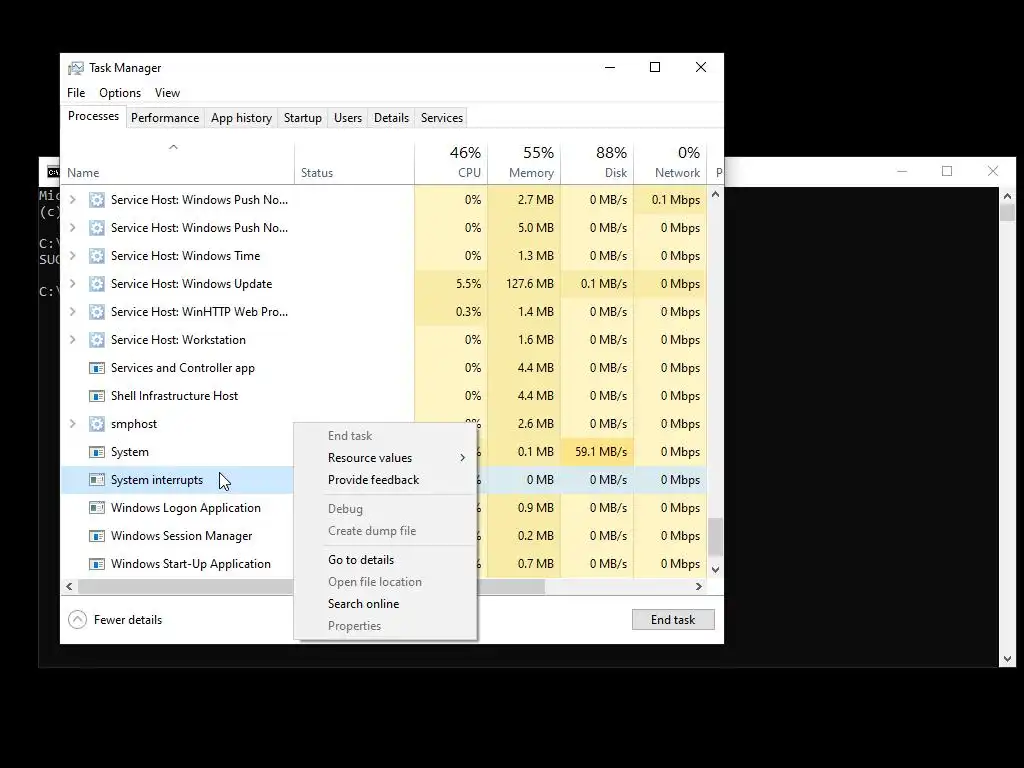Image resolution: width=1024 pixels, height=768 pixels.
Task: Click the smphost gear icon
Action: (97, 424)
